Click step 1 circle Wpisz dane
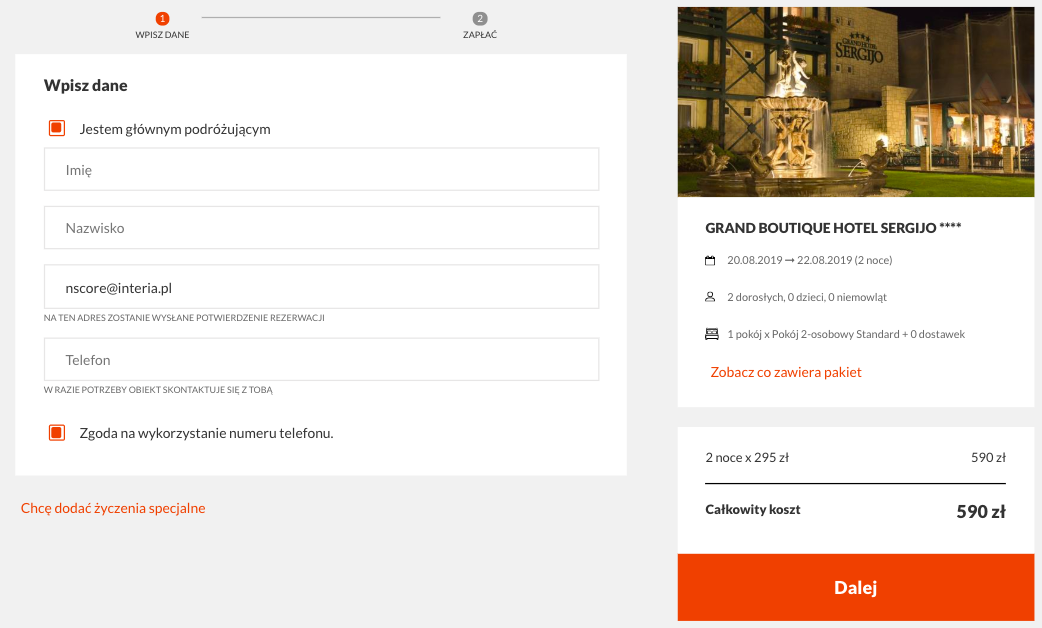The height and width of the screenshot is (628, 1042). 162,19
